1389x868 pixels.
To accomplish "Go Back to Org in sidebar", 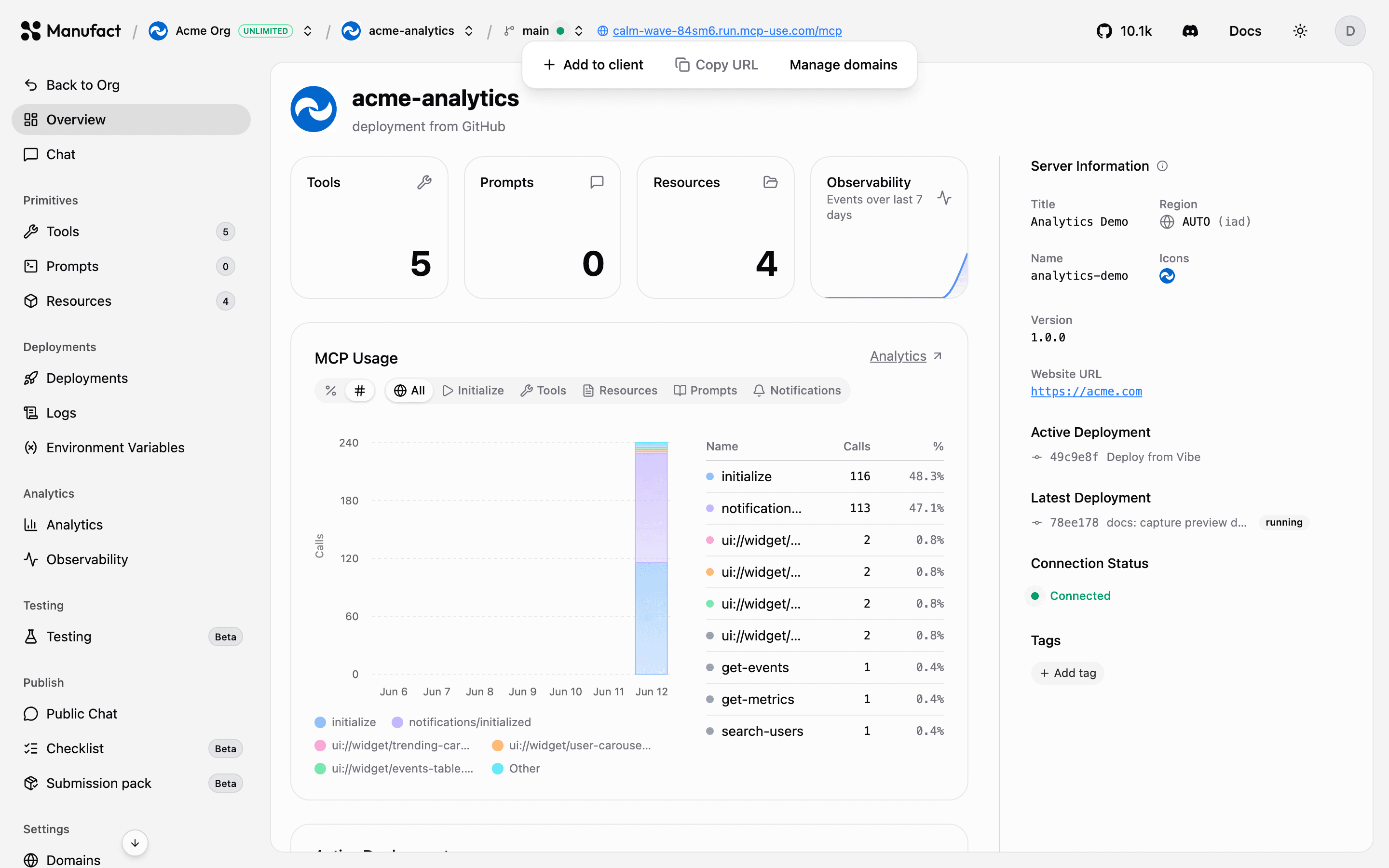I will pyautogui.click(x=131, y=85).
